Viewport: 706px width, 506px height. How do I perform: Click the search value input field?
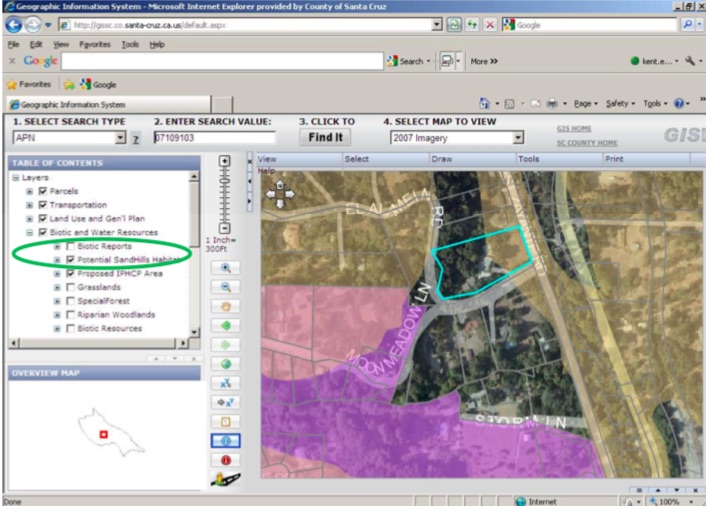[x=212, y=138]
